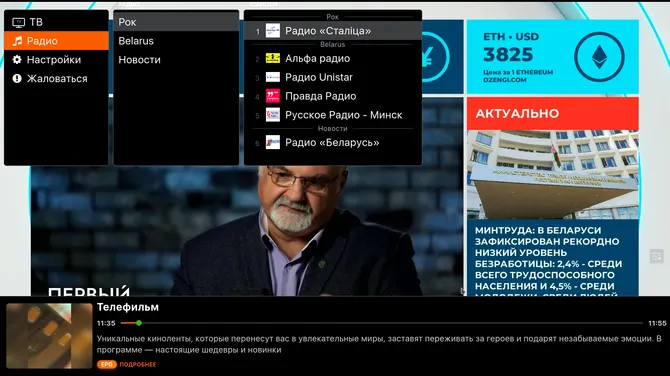Click the music note Радио icon
670x376 pixels.
(18, 41)
